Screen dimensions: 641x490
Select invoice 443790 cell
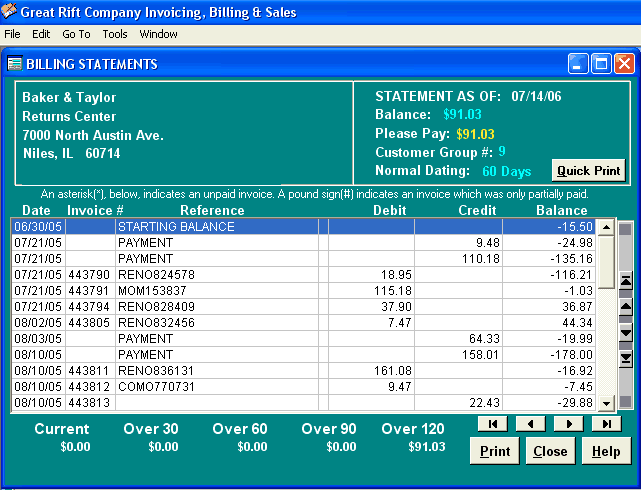click(x=90, y=275)
